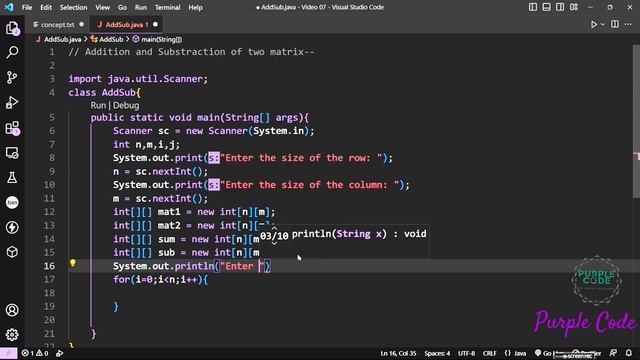Open the Manage gear icon
The image size is (640, 360).
pos(12,335)
